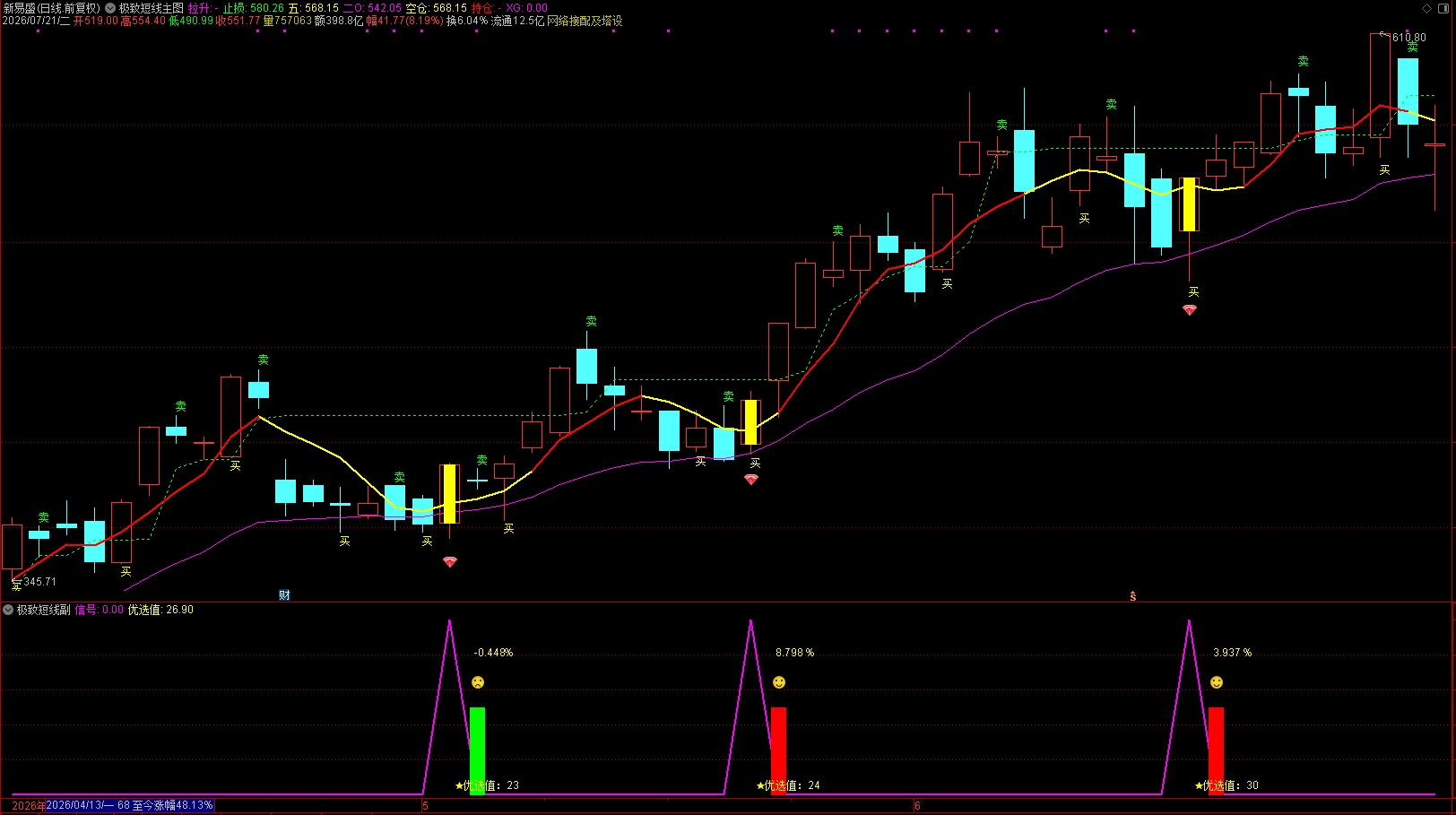This screenshot has width=1456, height=815.
Task: Click the rightmost red diamond signal icon
Action: pos(1190,310)
